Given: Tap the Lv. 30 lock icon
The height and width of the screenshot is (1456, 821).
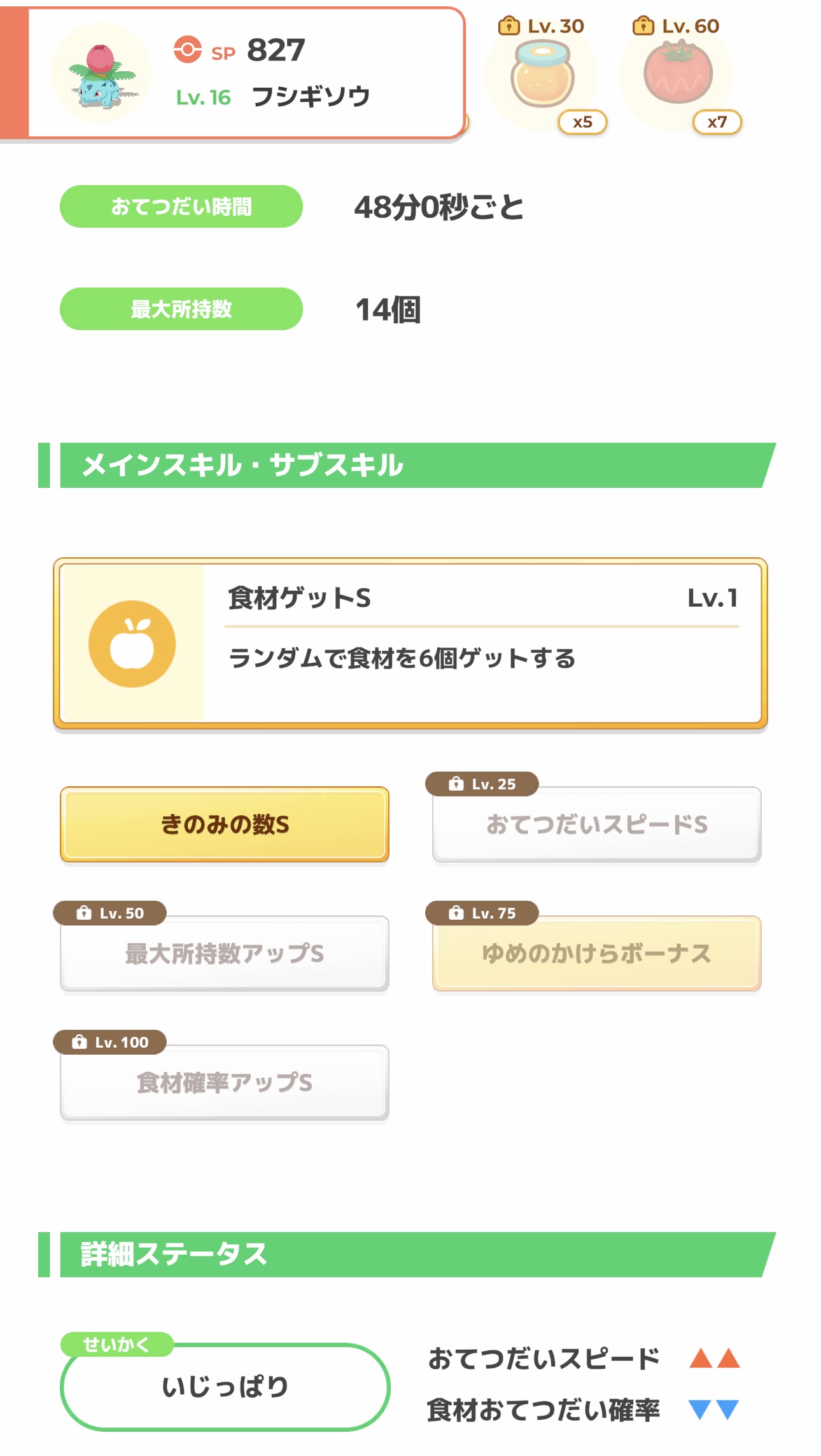Looking at the screenshot, I should 509,26.
